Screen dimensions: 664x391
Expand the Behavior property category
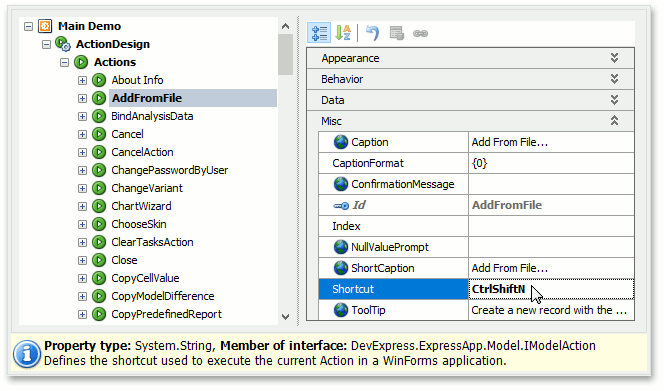(x=614, y=79)
